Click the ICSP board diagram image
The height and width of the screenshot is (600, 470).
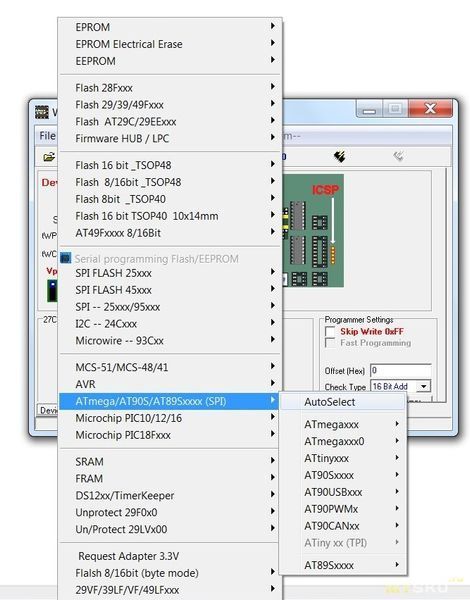pyautogui.click(x=313, y=231)
